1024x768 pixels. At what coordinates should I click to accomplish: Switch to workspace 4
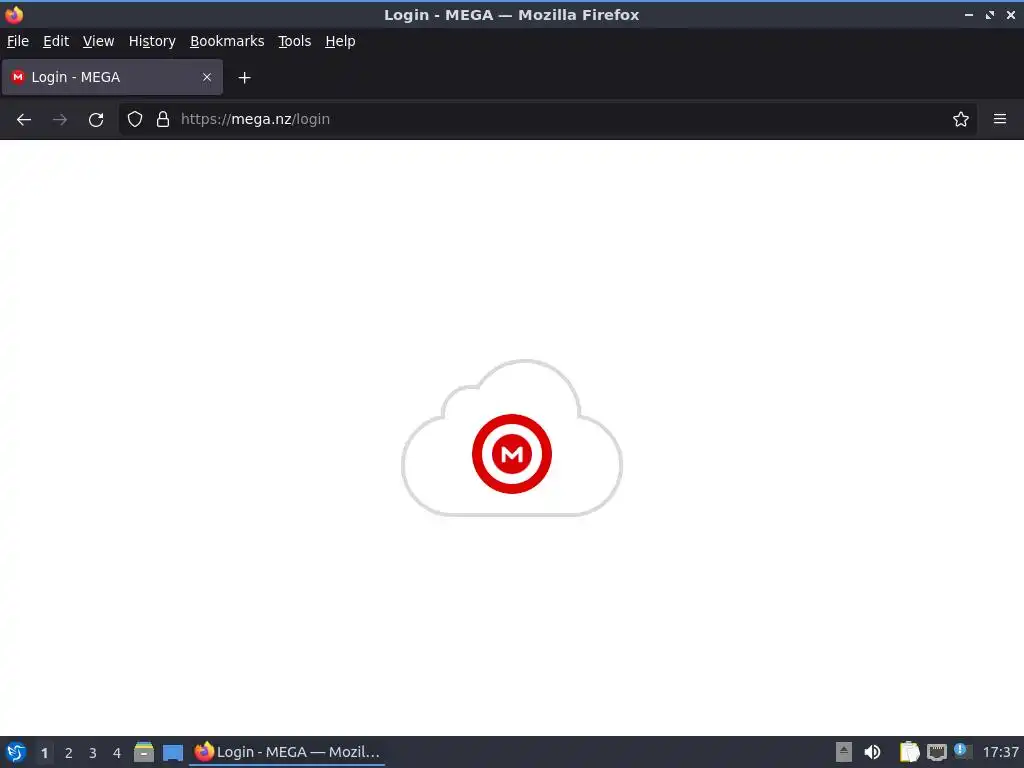[117, 753]
